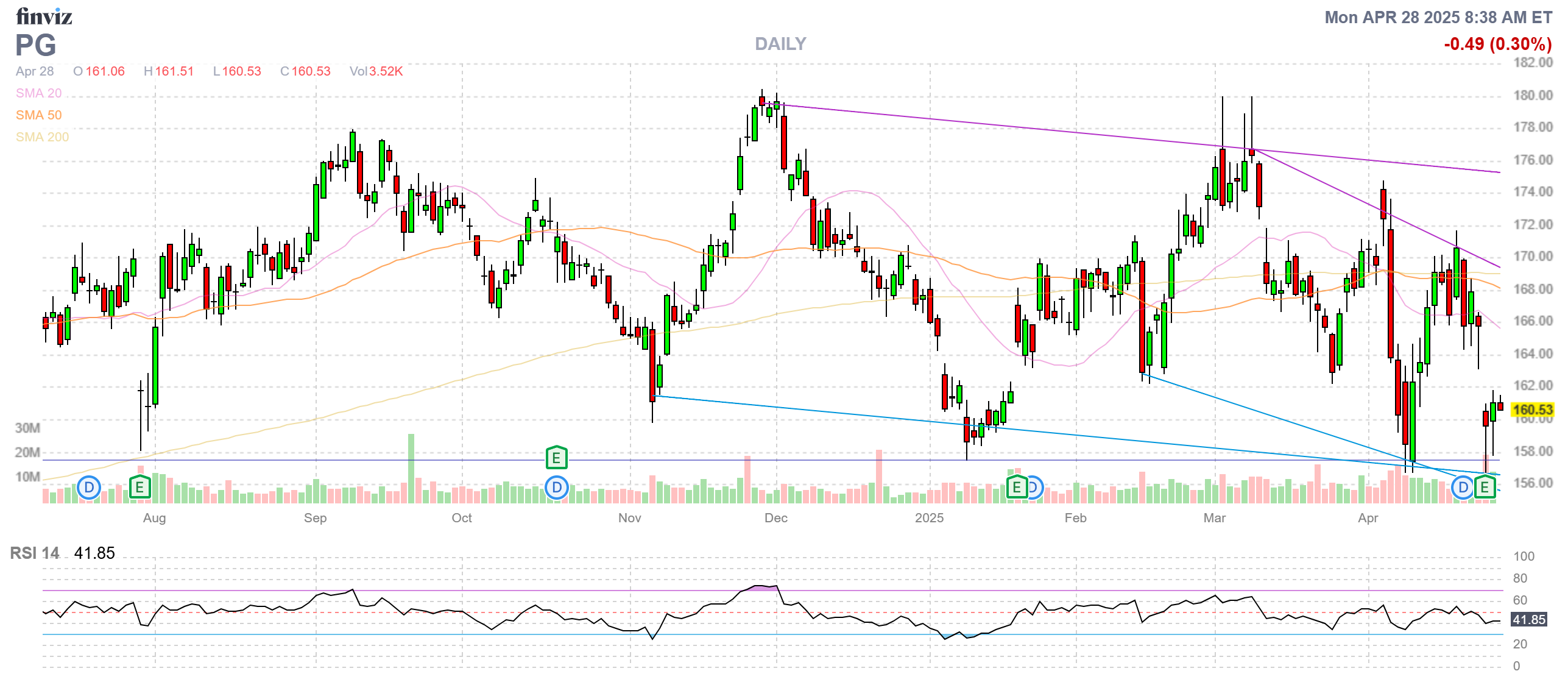Click the Dec month axis label
1568x685 pixels.
(x=775, y=518)
